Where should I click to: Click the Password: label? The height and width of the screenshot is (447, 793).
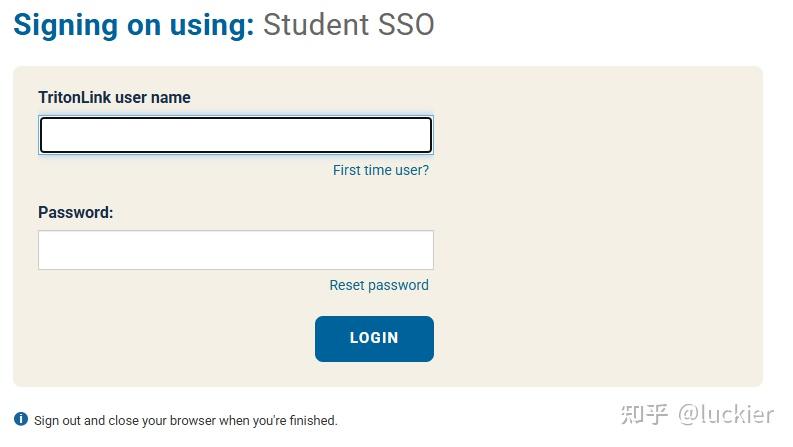pyautogui.click(x=75, y=212)
